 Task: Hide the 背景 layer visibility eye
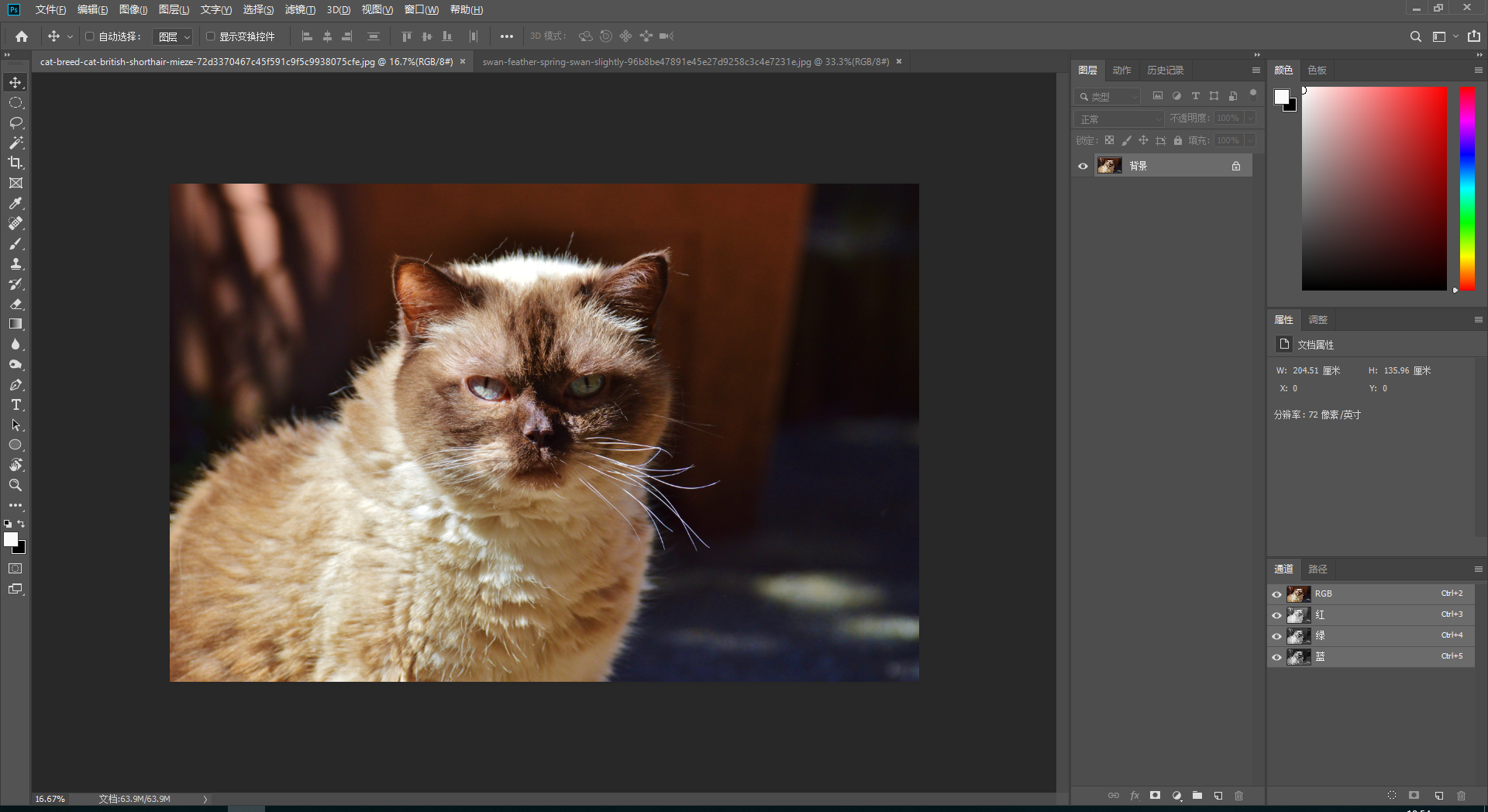tap(1083, 166)
